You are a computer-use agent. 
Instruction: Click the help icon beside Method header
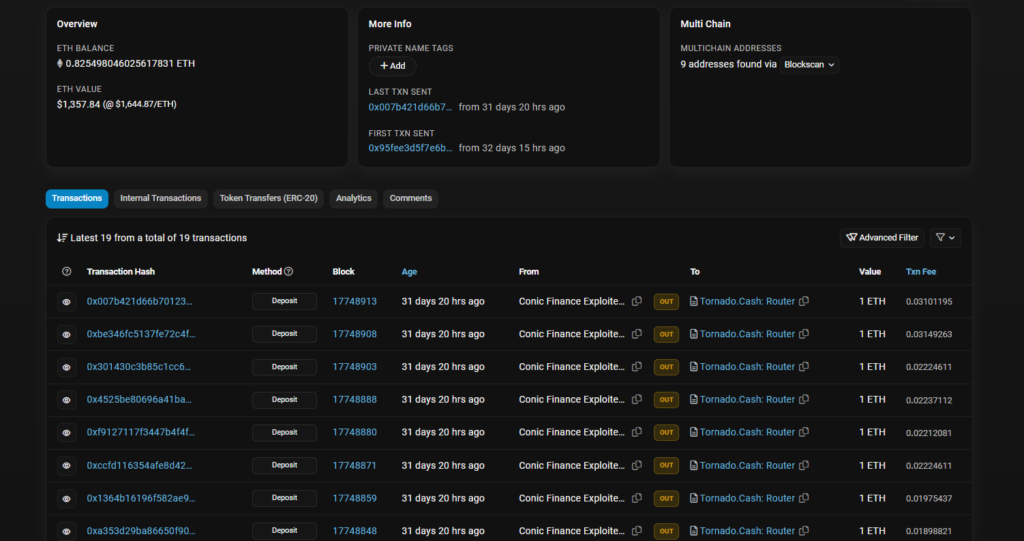click(289, 271)
